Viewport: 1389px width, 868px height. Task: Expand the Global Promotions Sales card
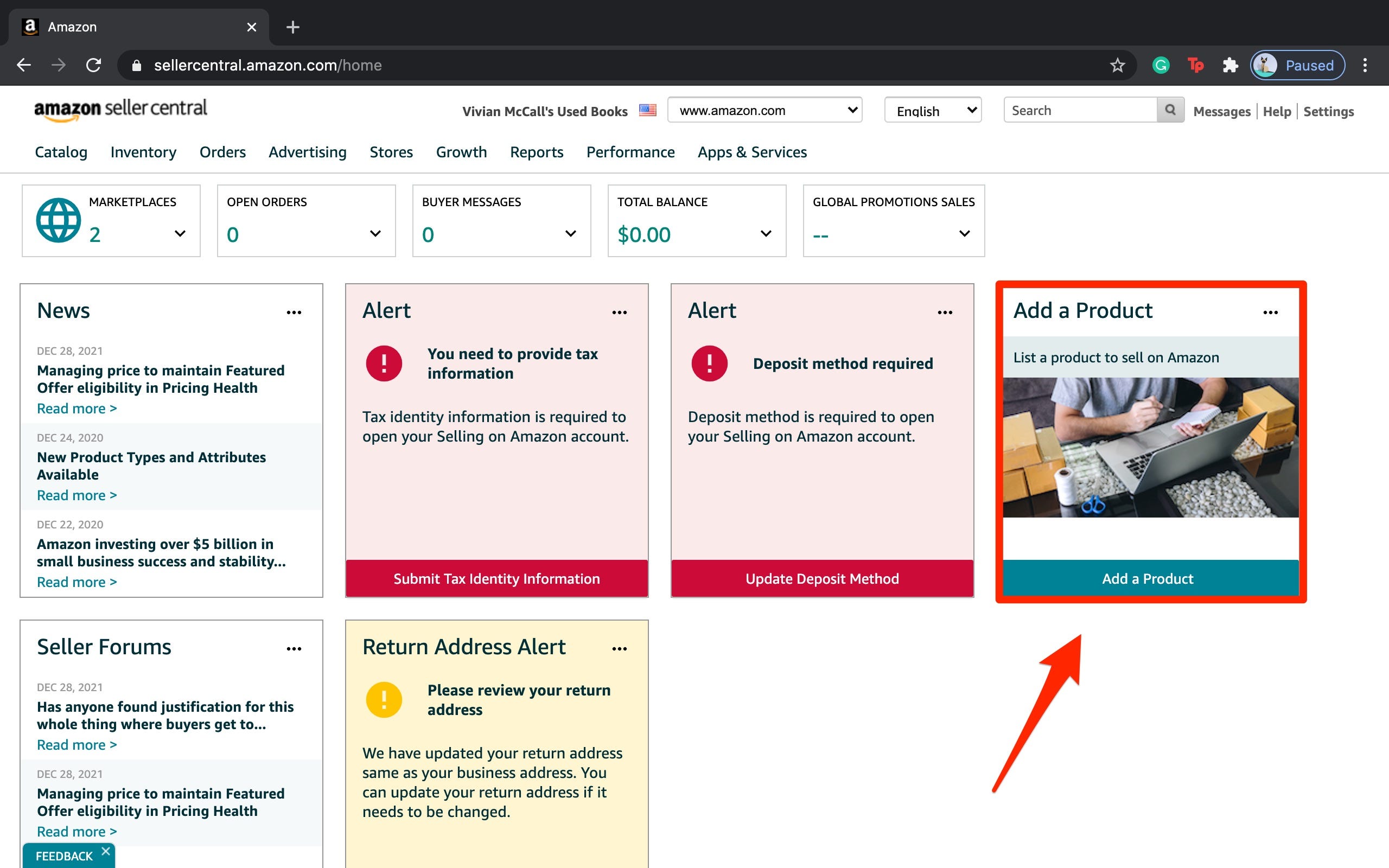click(x=964, y=234)
